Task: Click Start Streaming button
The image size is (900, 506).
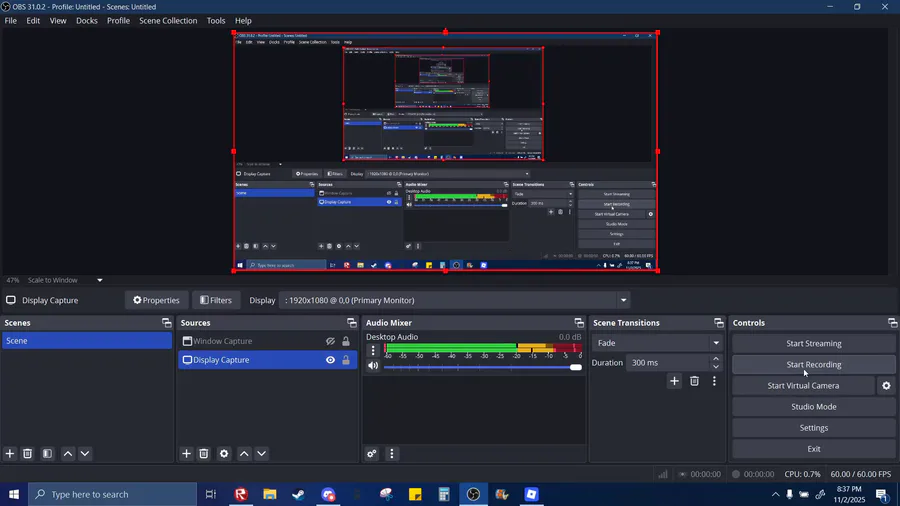Action: (x=813, y=343)
